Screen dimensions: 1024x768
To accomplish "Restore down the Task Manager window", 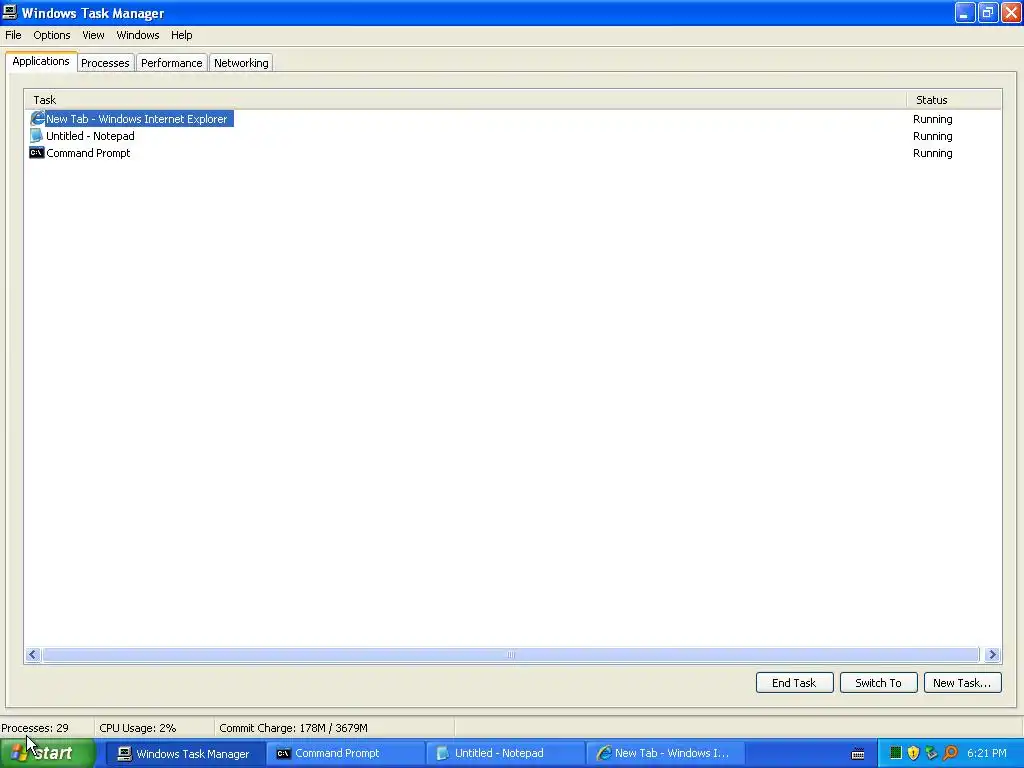I will 988,12.
